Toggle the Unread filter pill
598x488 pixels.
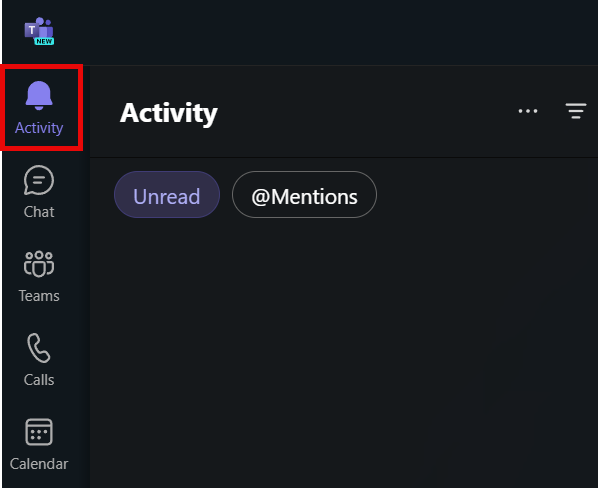(167, 195)
